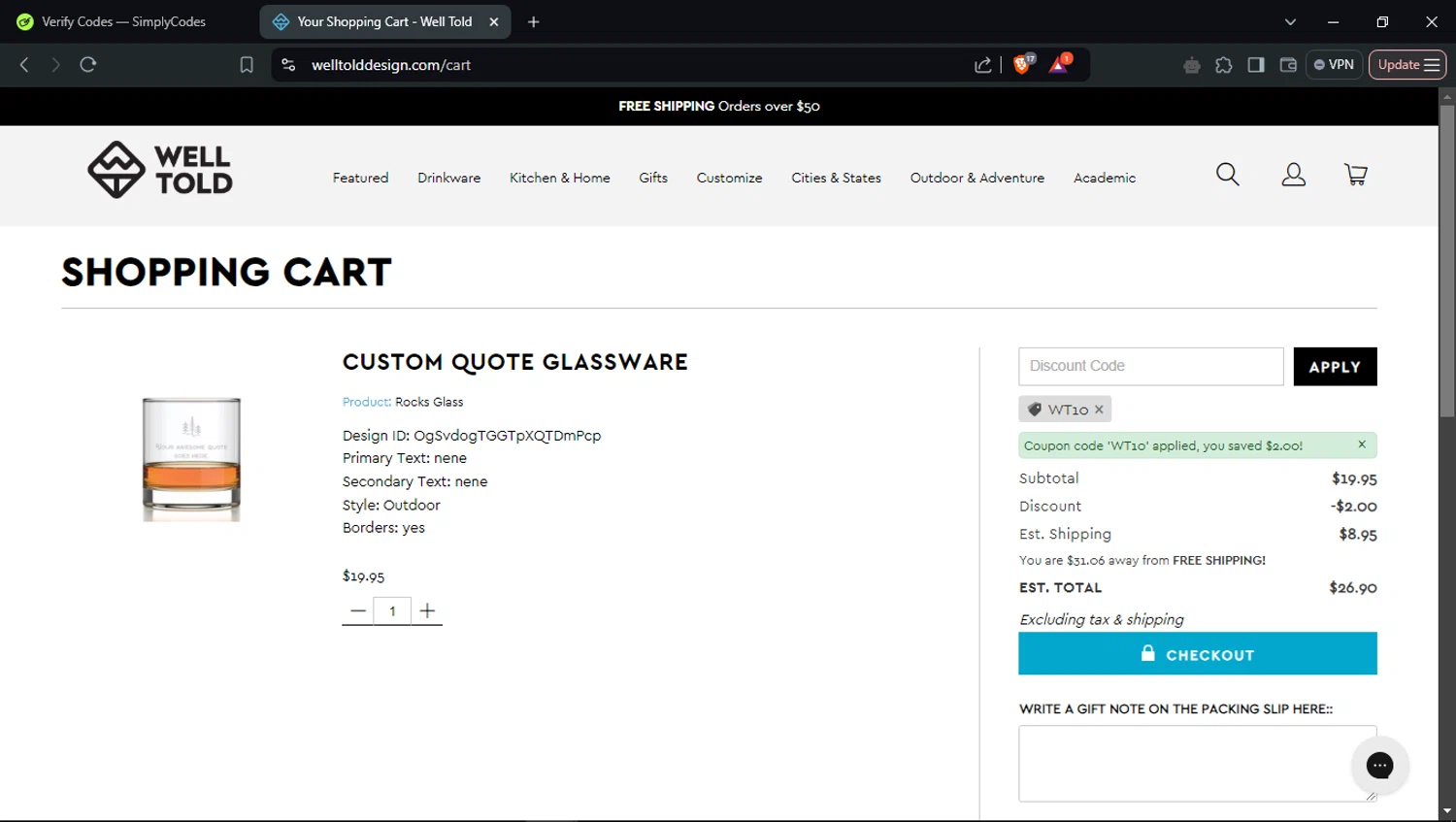Click the APPLY discount button
The width and height of the screenshot is (1456, 822).
pyautogui.click(x=1335, y=367)
